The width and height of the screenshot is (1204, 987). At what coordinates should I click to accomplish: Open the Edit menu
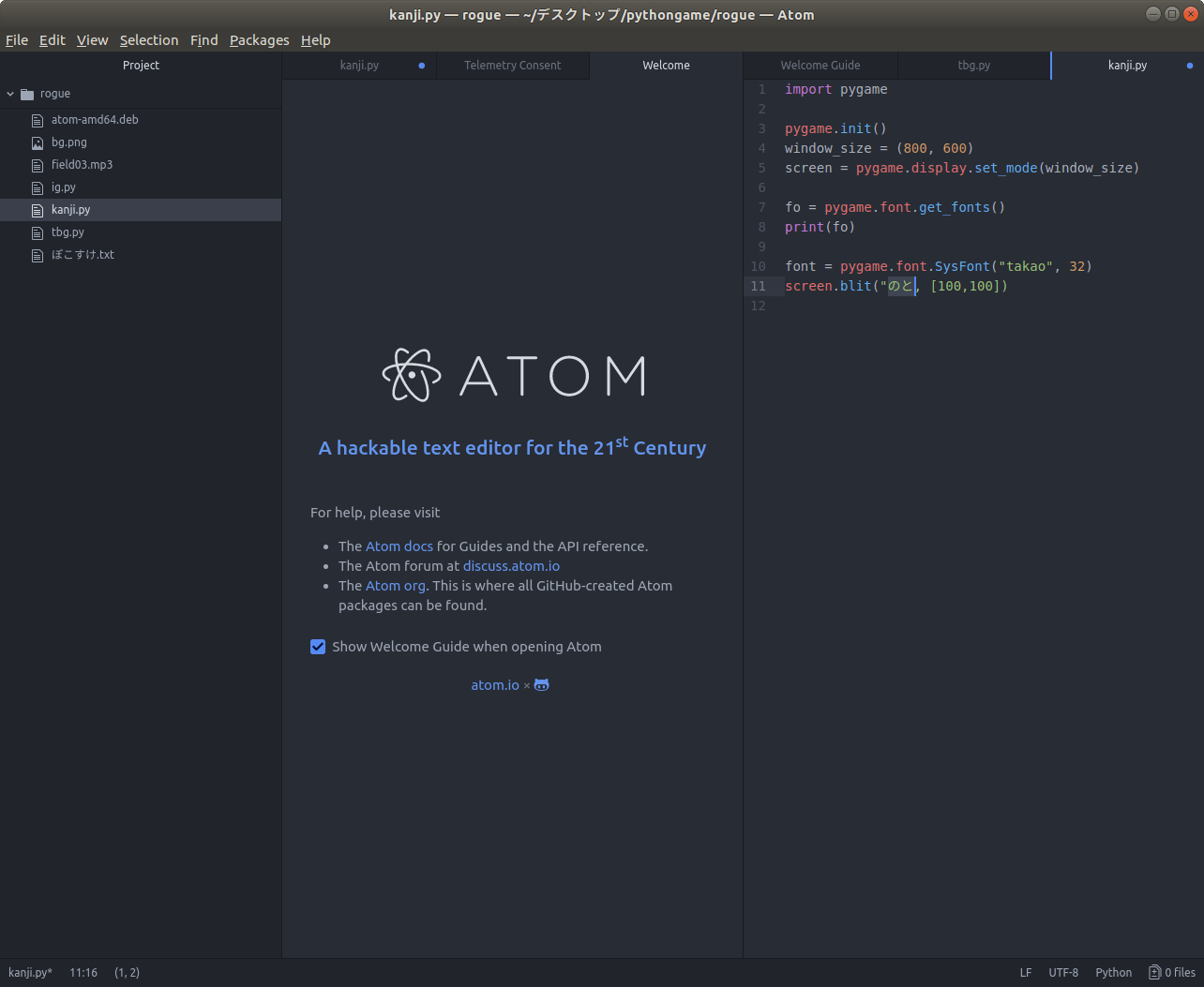[53, 40]
